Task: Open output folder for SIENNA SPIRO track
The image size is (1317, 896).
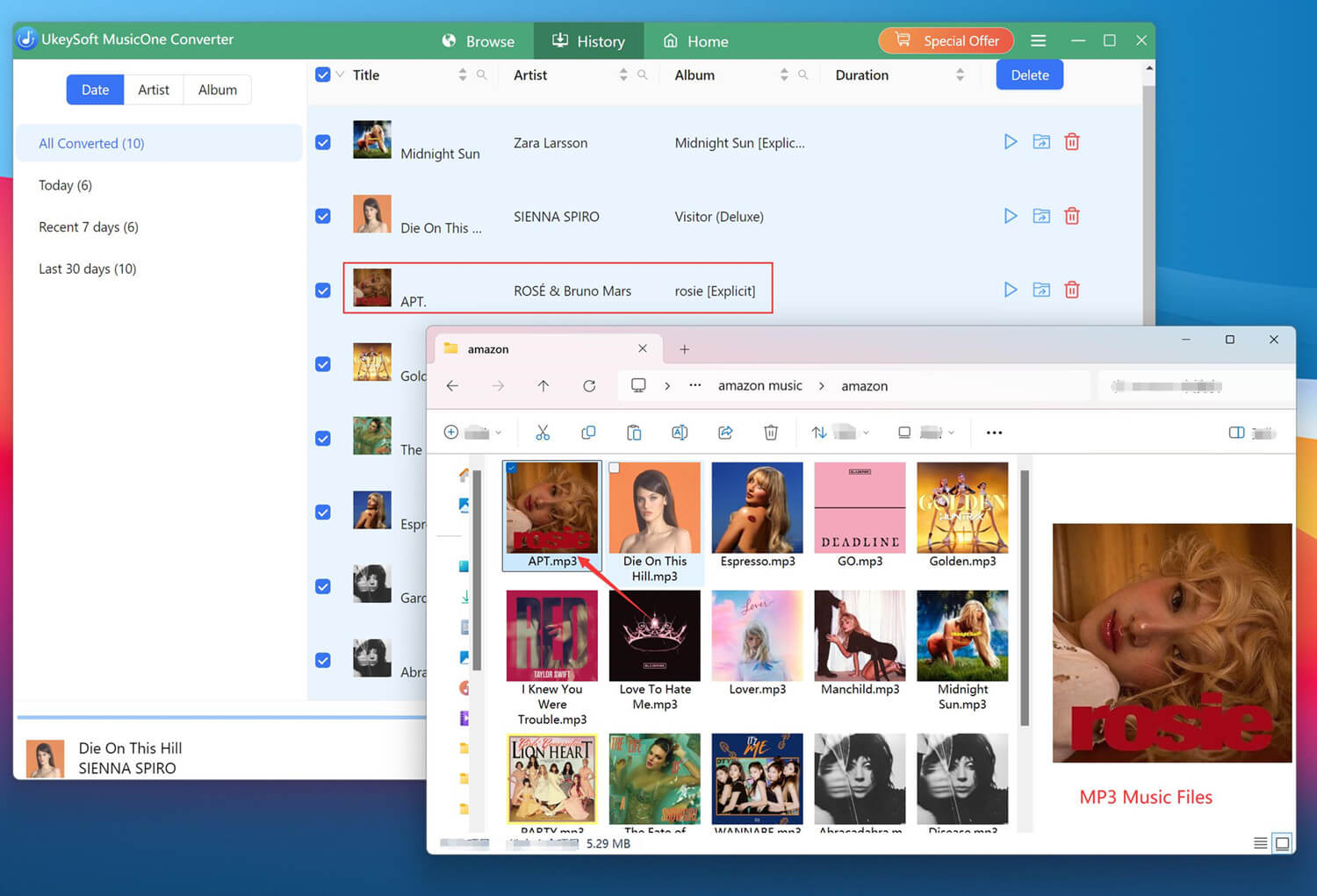Action: (1041, 216)
